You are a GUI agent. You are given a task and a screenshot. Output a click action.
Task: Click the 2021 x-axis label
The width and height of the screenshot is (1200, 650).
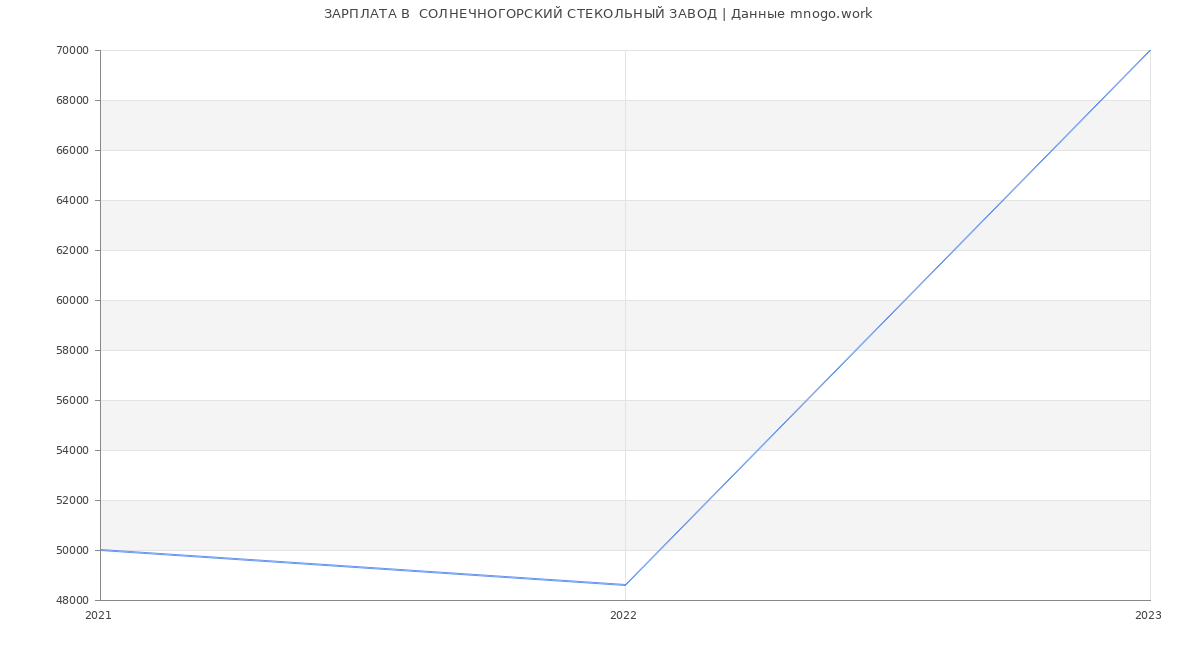99,616
